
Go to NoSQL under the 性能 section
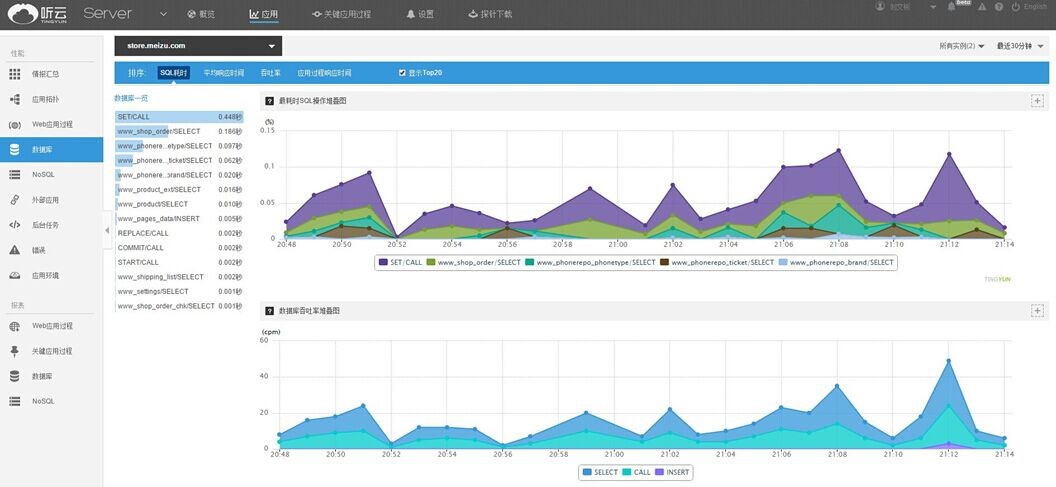click(x=43, y=175)
